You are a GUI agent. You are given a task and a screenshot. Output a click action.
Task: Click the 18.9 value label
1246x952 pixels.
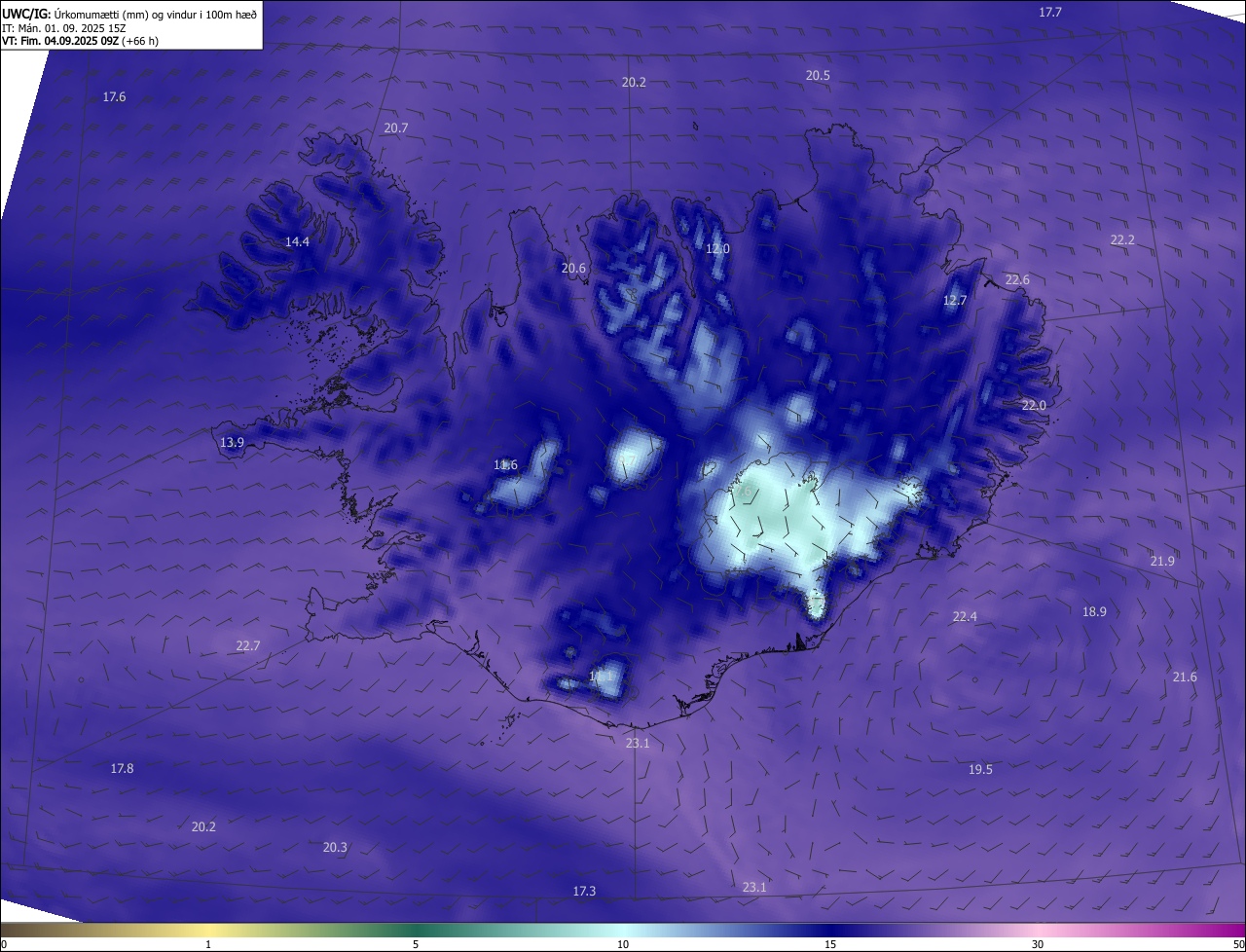[x=1094, y=612]
